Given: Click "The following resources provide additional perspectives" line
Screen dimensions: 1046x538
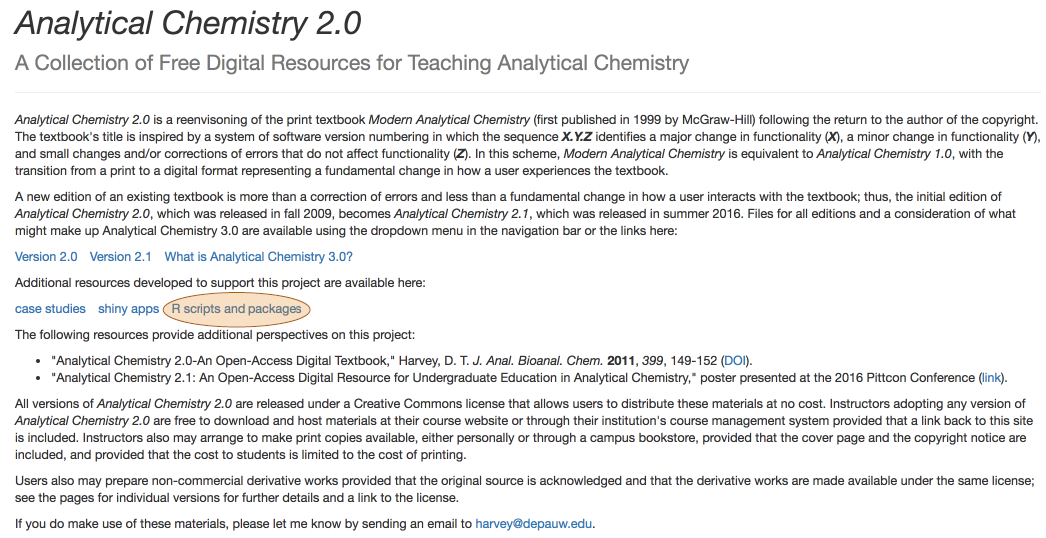Looking at the screenshot, I should tap(215, 335).
